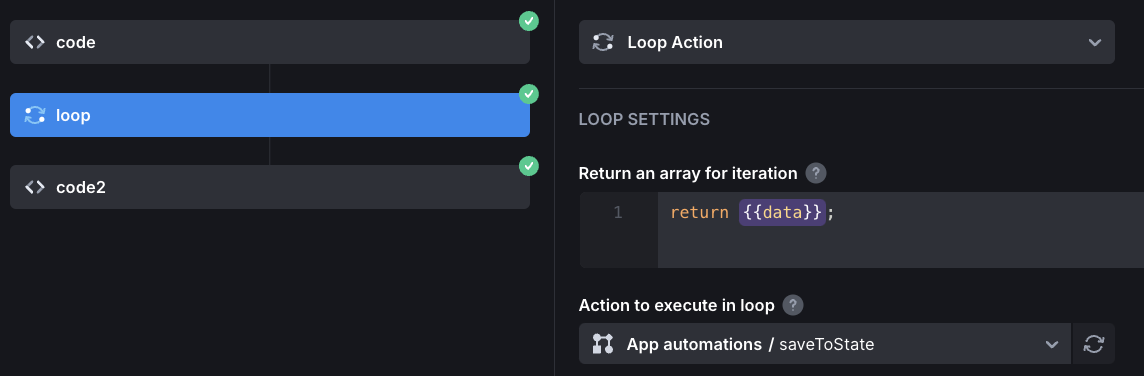Click the return keyword in the editor
The width and height of the screenshot is (1144, 376).
pos(699,212)
